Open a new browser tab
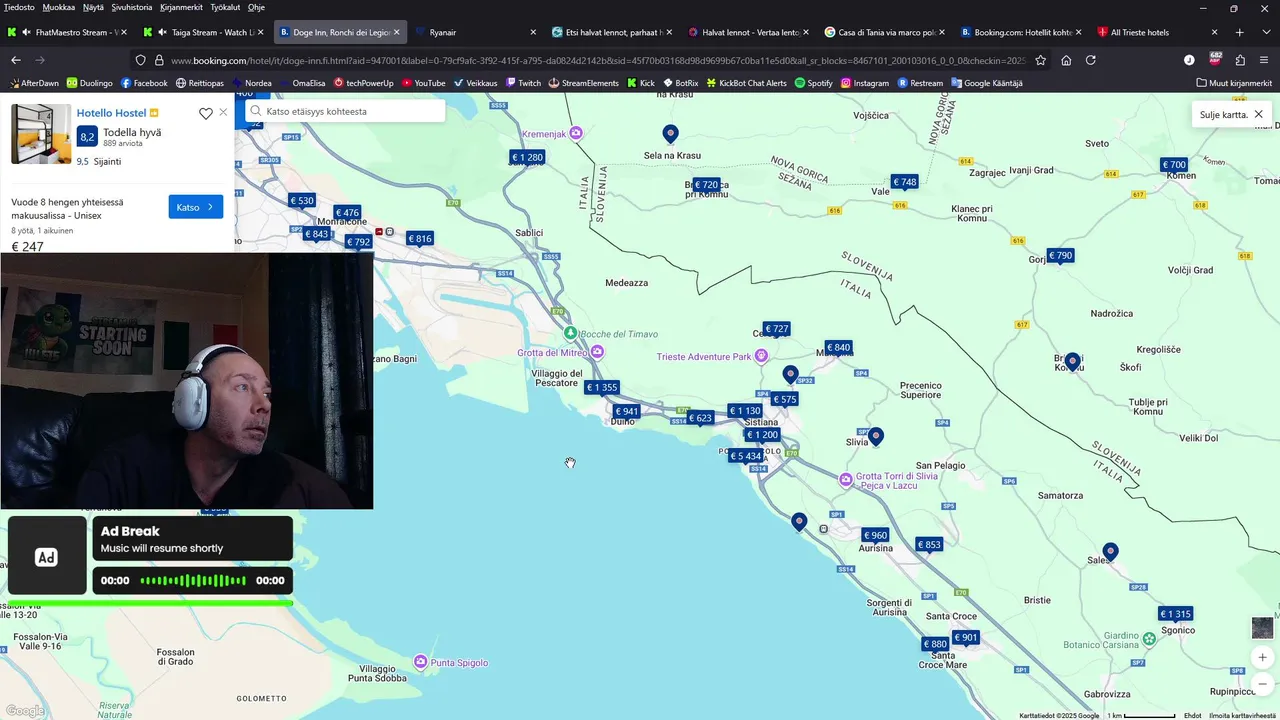Screen dimensions: 1280x720 pyautogui.click(x=1240, y=32)
